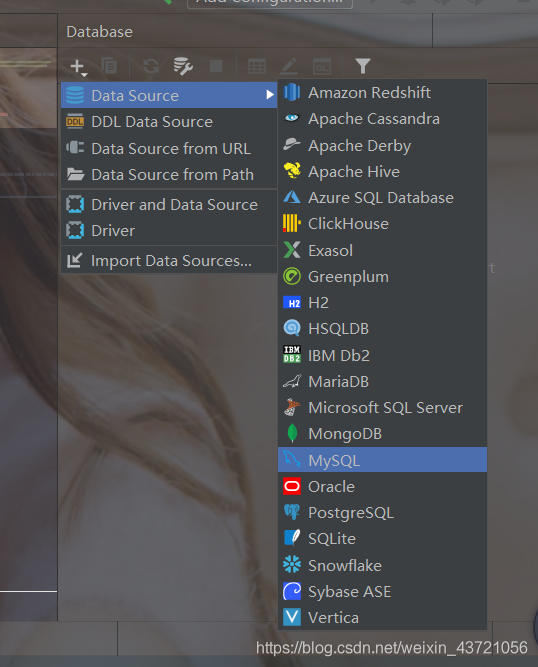The width and height of the screenshot is (538, 667).
Task: Click the Duplicate icon in Database toolbar
Action: [x=109, y=66]
